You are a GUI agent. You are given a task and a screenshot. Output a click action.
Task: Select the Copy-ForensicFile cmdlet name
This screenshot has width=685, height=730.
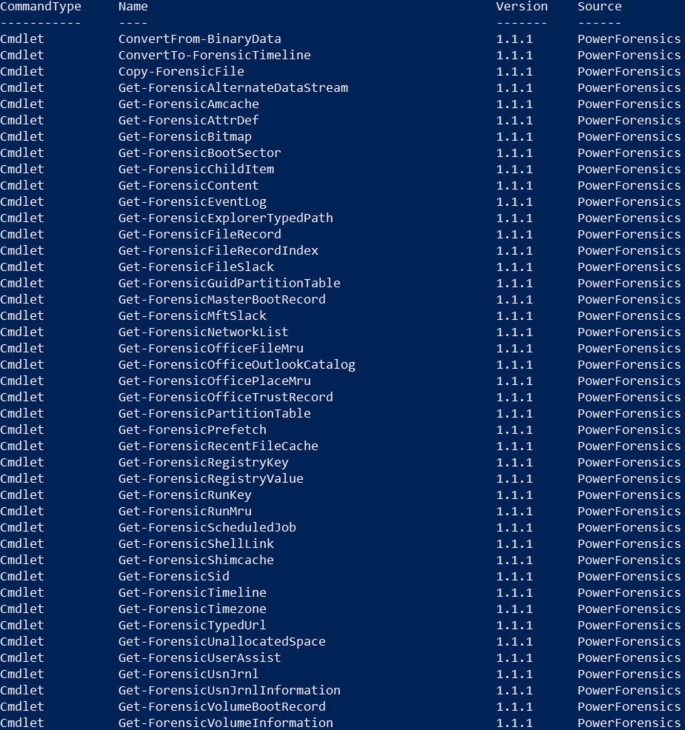pos(181,72)
